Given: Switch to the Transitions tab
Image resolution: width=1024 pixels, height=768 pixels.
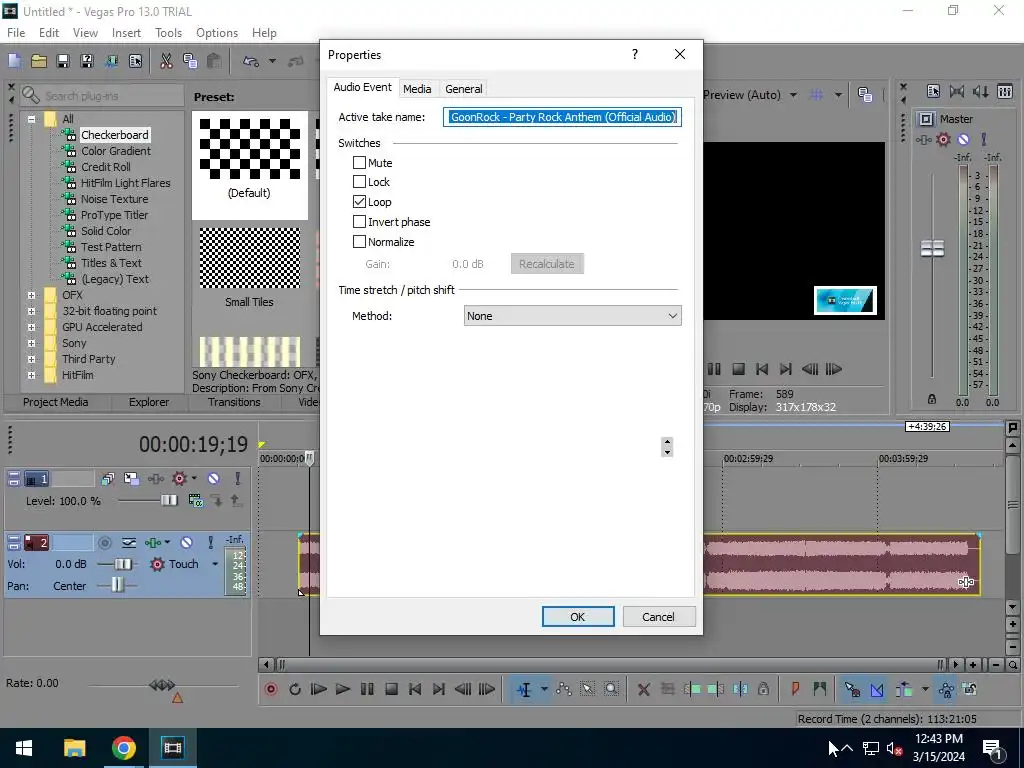Looking at the screenshot, I should tap(234, 402).
